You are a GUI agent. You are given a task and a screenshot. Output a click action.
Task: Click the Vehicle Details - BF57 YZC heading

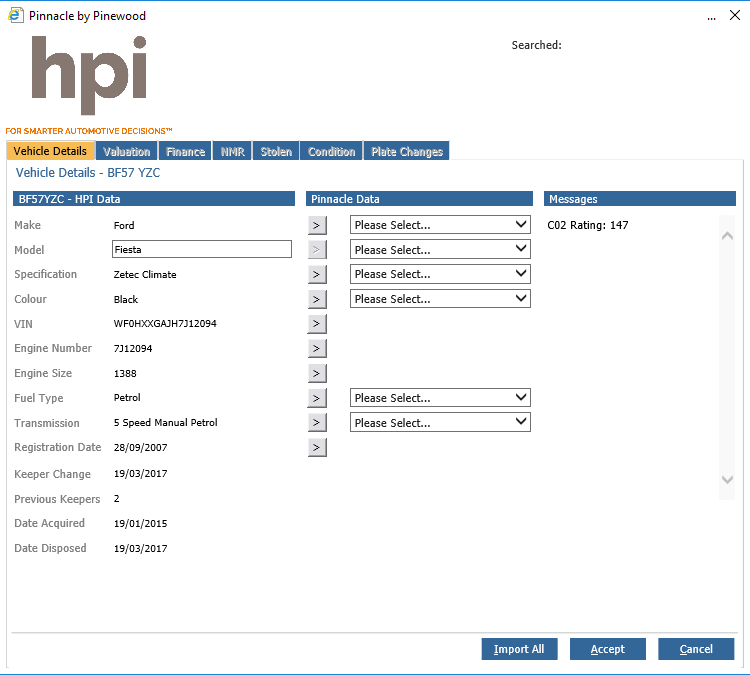pos(88,173)
